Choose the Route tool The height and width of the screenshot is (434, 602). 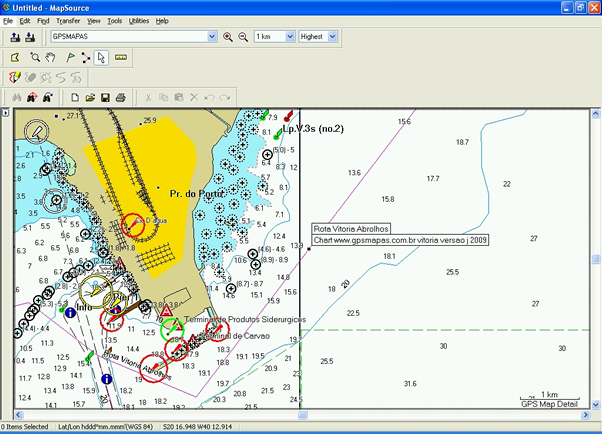(x=86, y=57)
